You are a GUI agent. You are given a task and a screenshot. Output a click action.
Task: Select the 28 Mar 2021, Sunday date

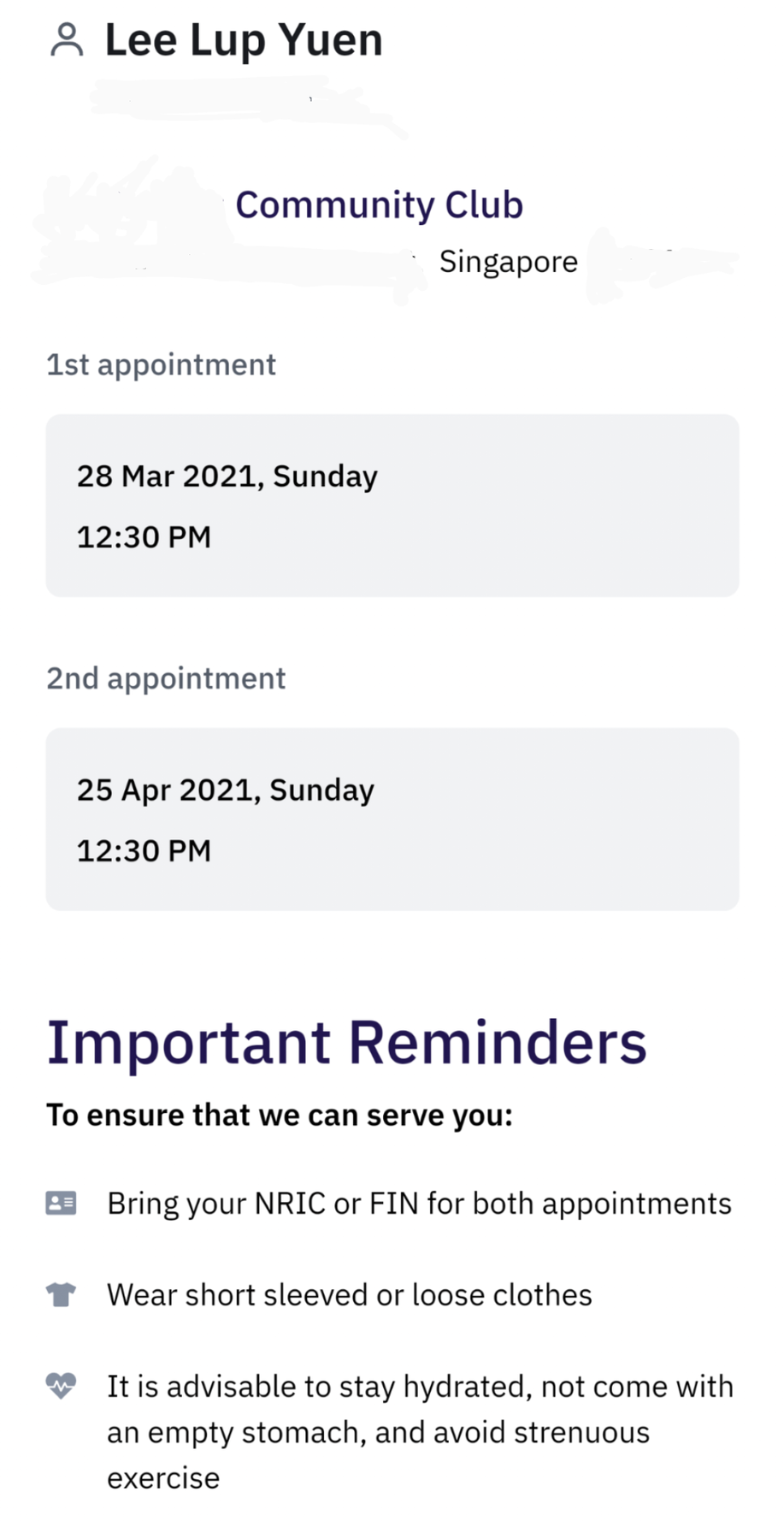point(227,476)
